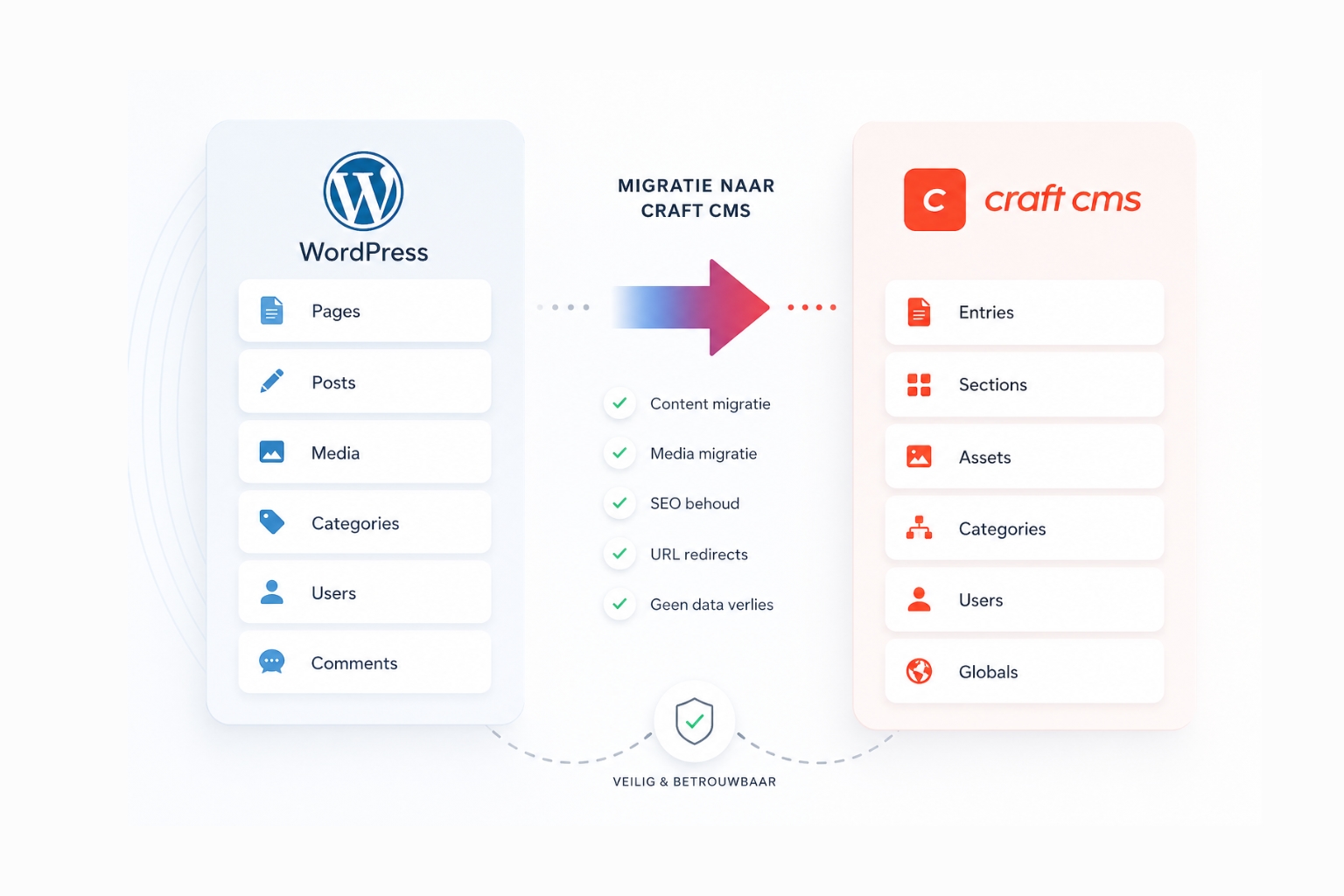This screenshot has height=896, width=1344.
Task: Select the Entries card label
Action: click(x=986, y=312)
